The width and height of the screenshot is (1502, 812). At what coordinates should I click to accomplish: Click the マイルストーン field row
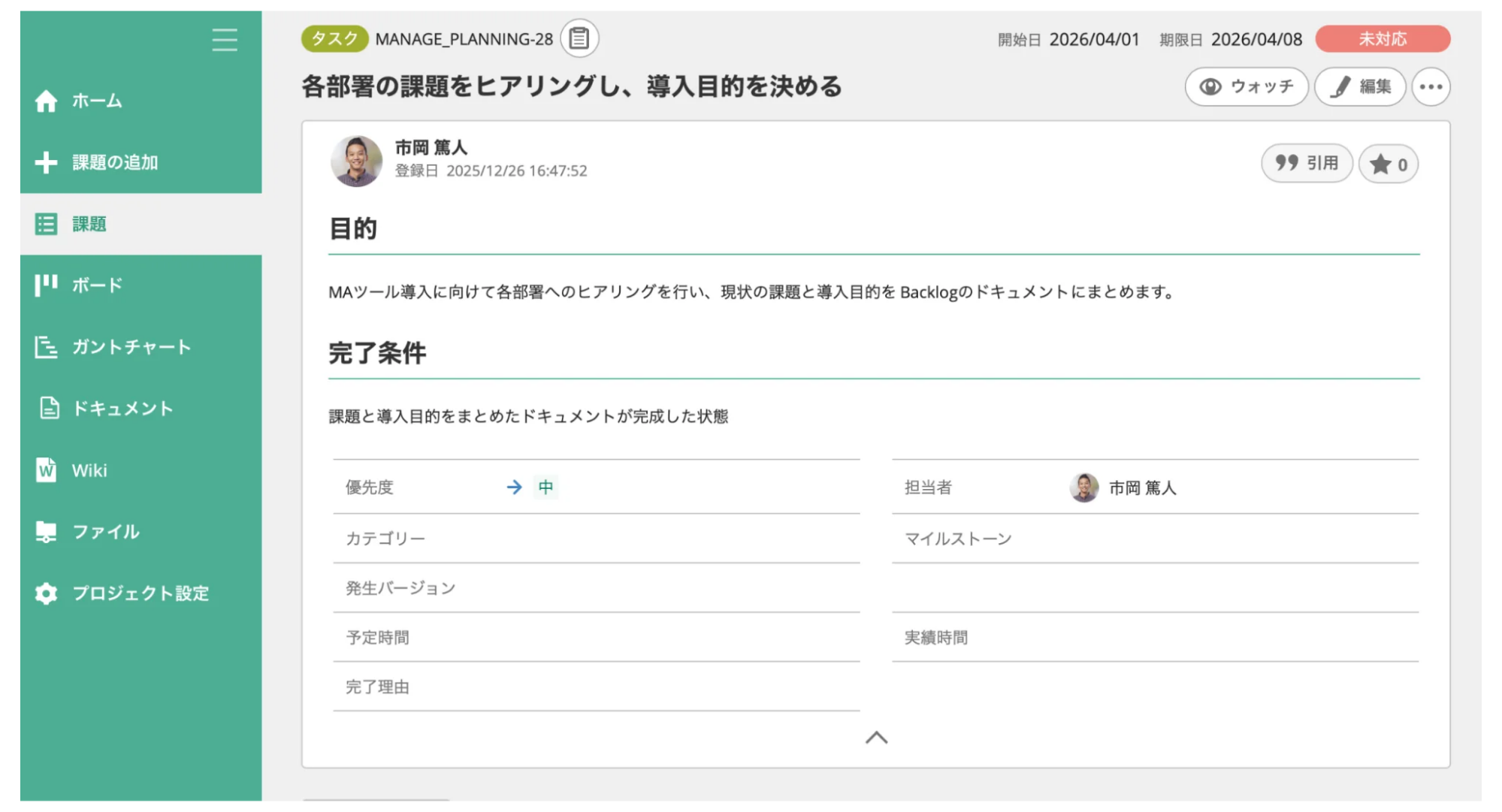[1156, 539]
